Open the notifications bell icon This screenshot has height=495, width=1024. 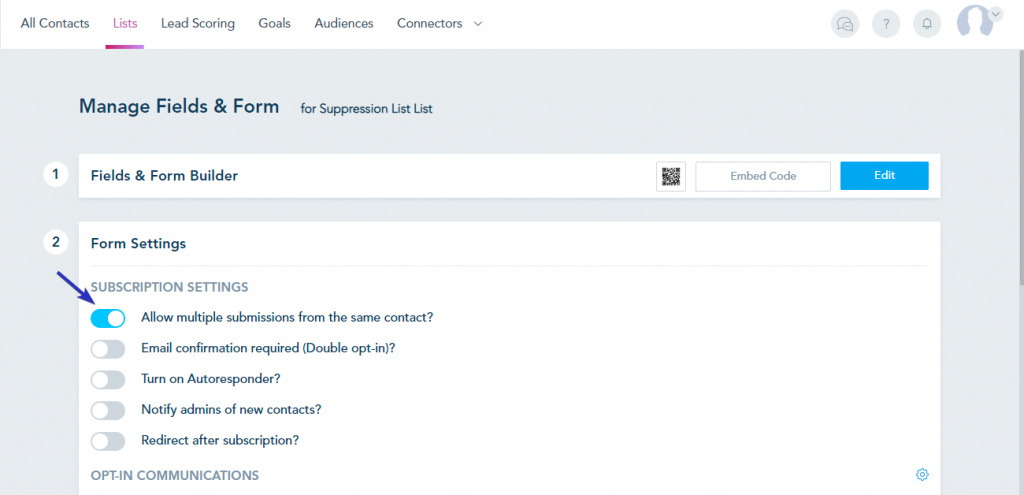pyautogui.click(x=927, y=24)
